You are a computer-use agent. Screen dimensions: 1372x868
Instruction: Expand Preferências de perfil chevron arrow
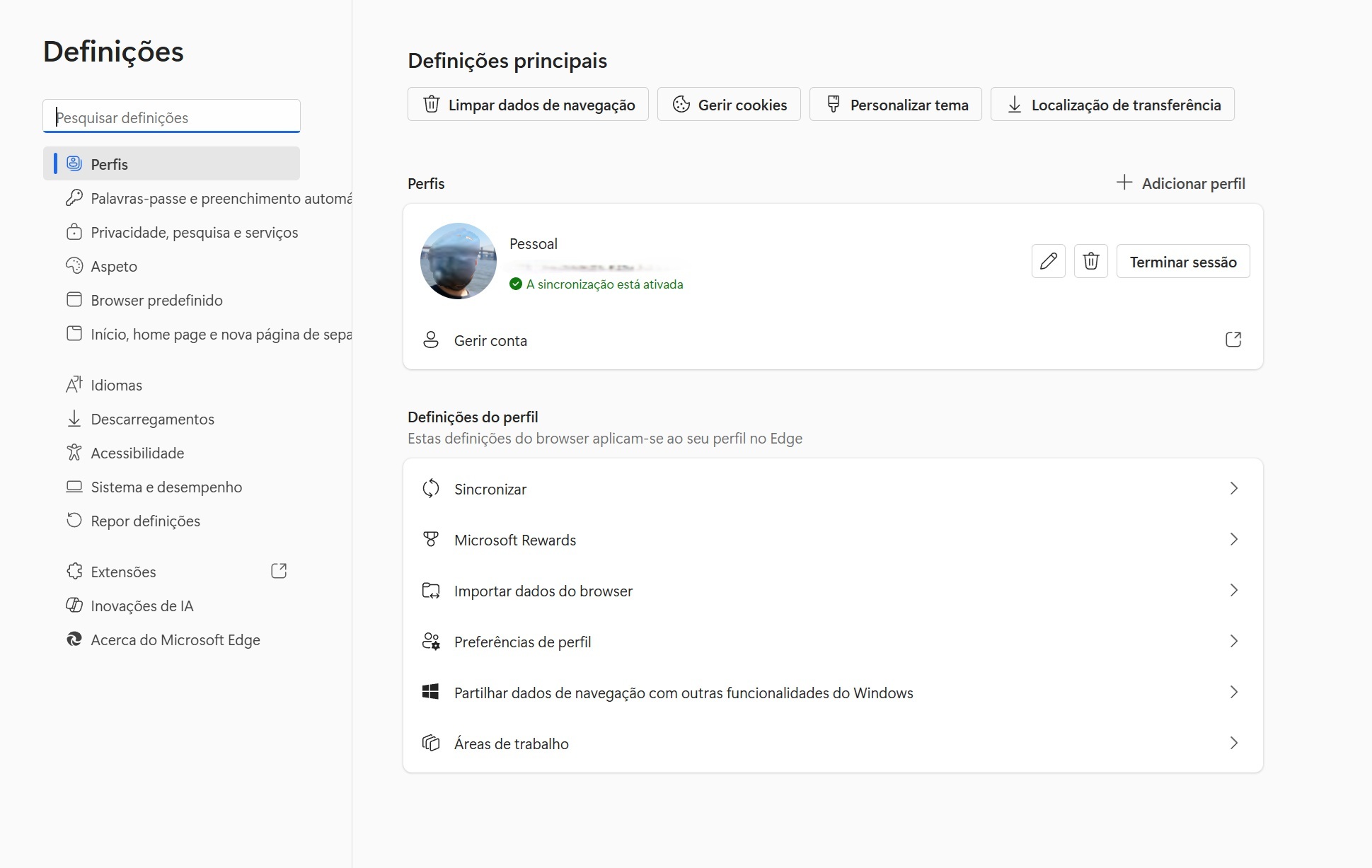pos(1233,642)
